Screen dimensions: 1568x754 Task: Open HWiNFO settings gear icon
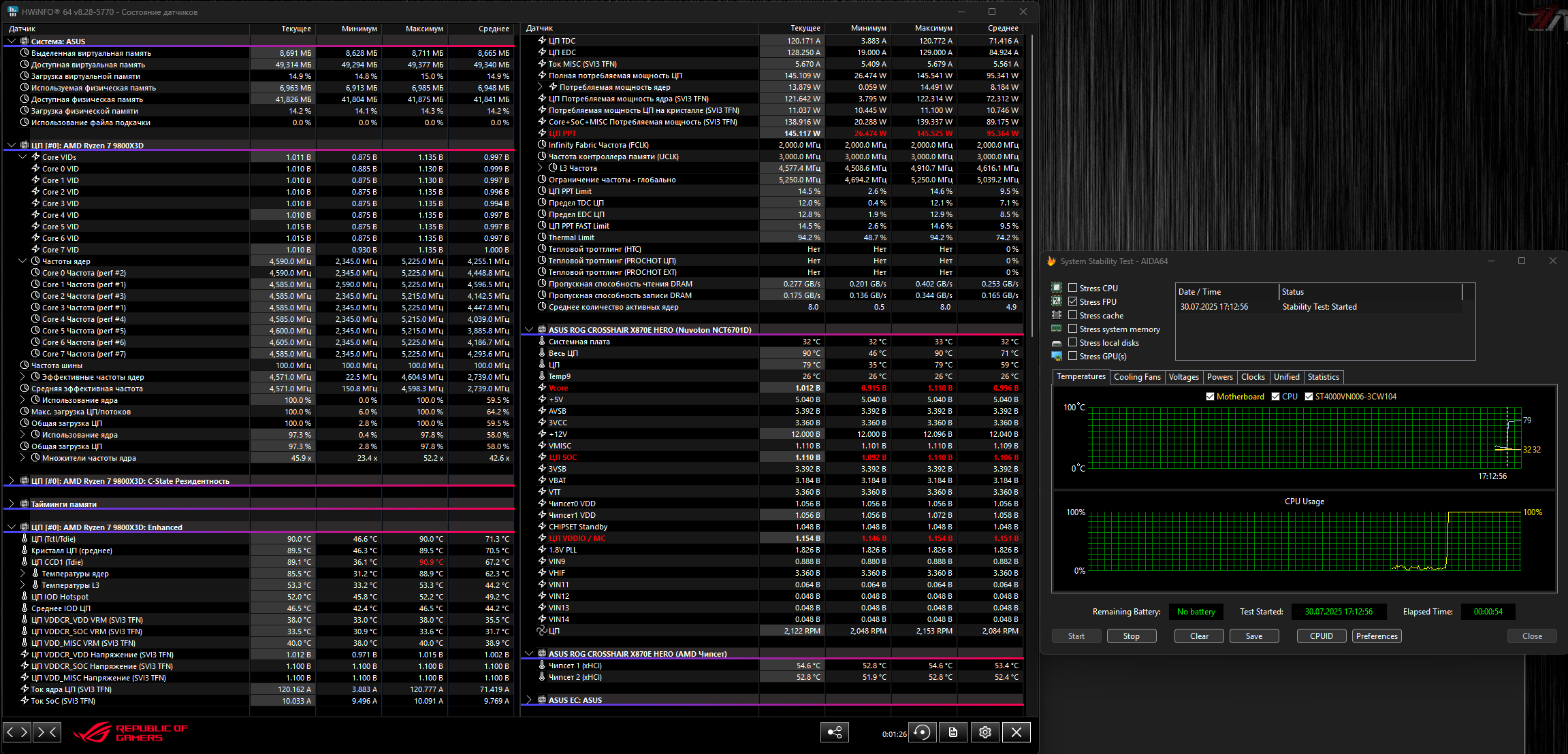(985, 732)
